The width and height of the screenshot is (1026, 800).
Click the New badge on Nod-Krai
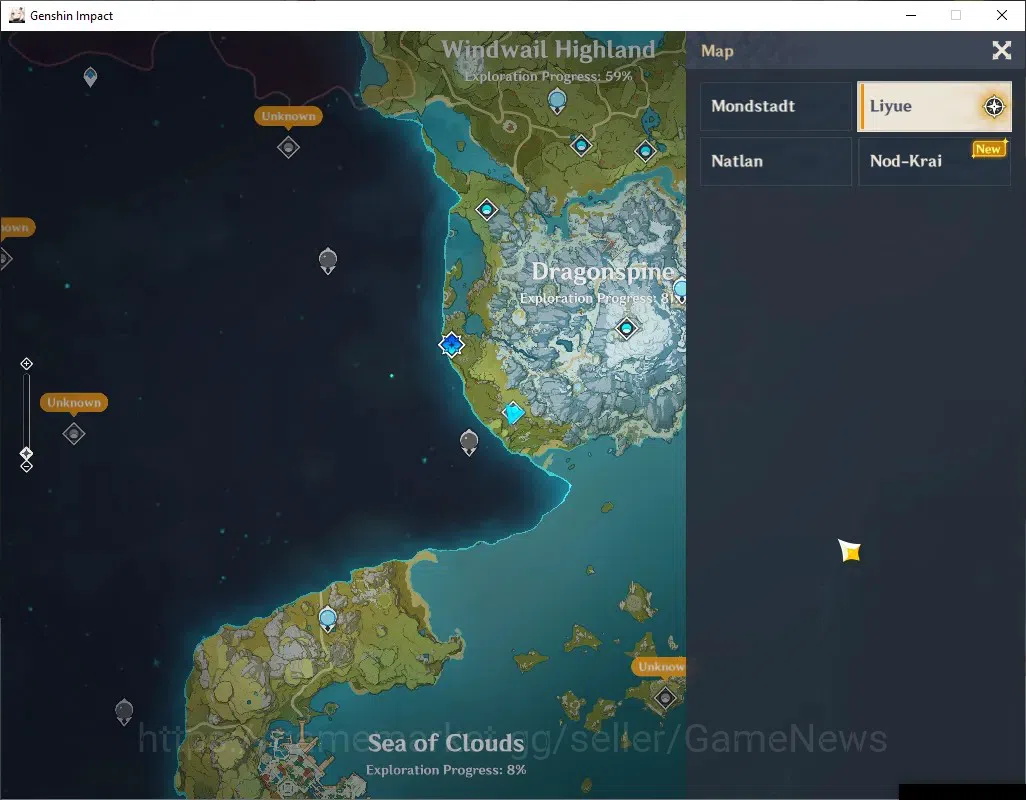point(988,149)
